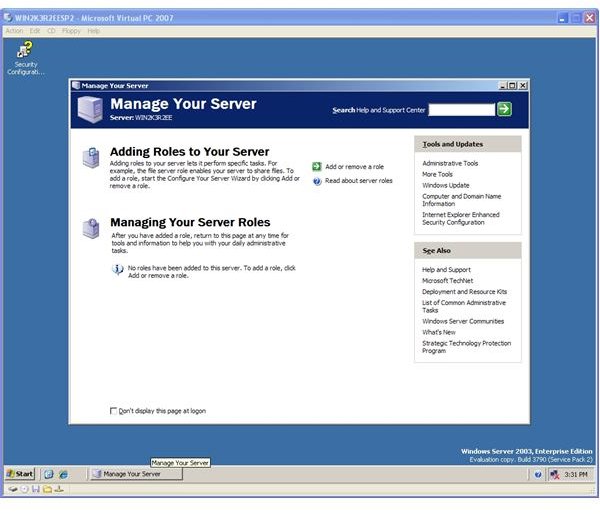Click the green search Go arrow button
600x514 pixels.
(x=504, y=109)
